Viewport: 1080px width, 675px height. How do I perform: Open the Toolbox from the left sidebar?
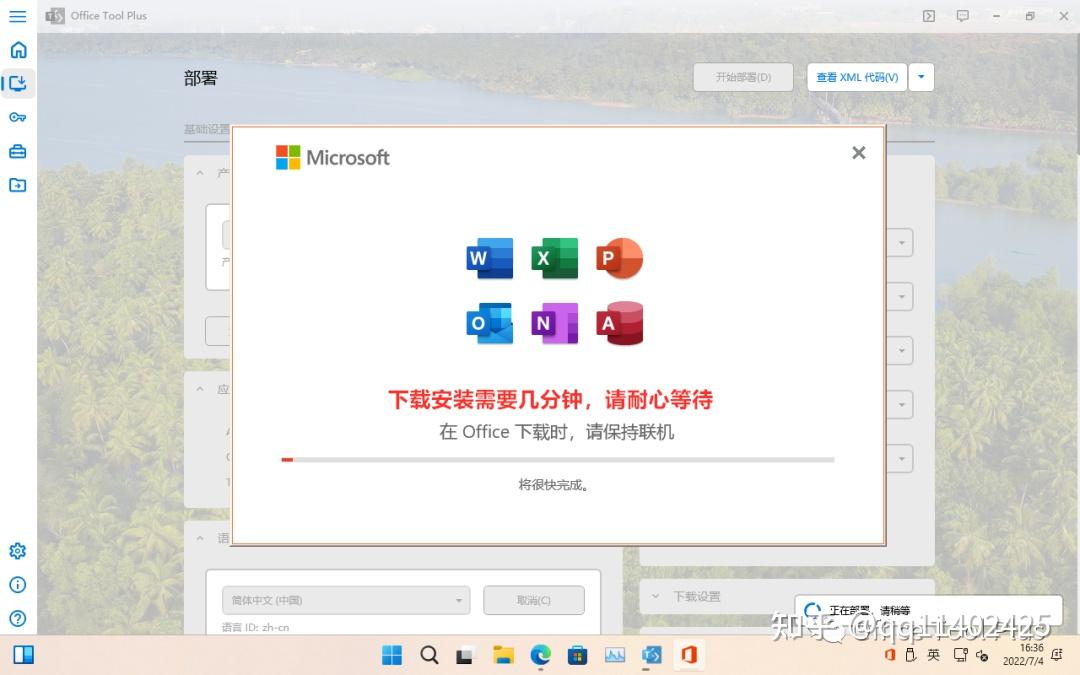(17, 151)
